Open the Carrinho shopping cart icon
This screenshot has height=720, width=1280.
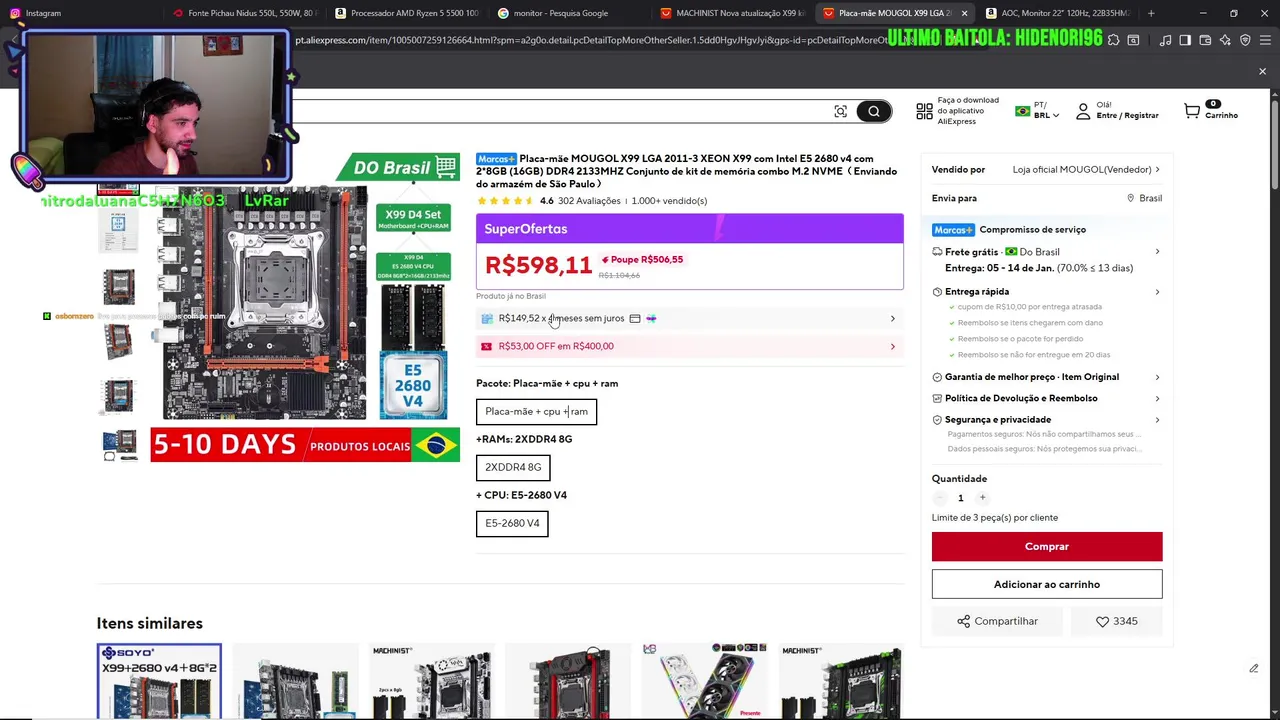pos(1211,111)
